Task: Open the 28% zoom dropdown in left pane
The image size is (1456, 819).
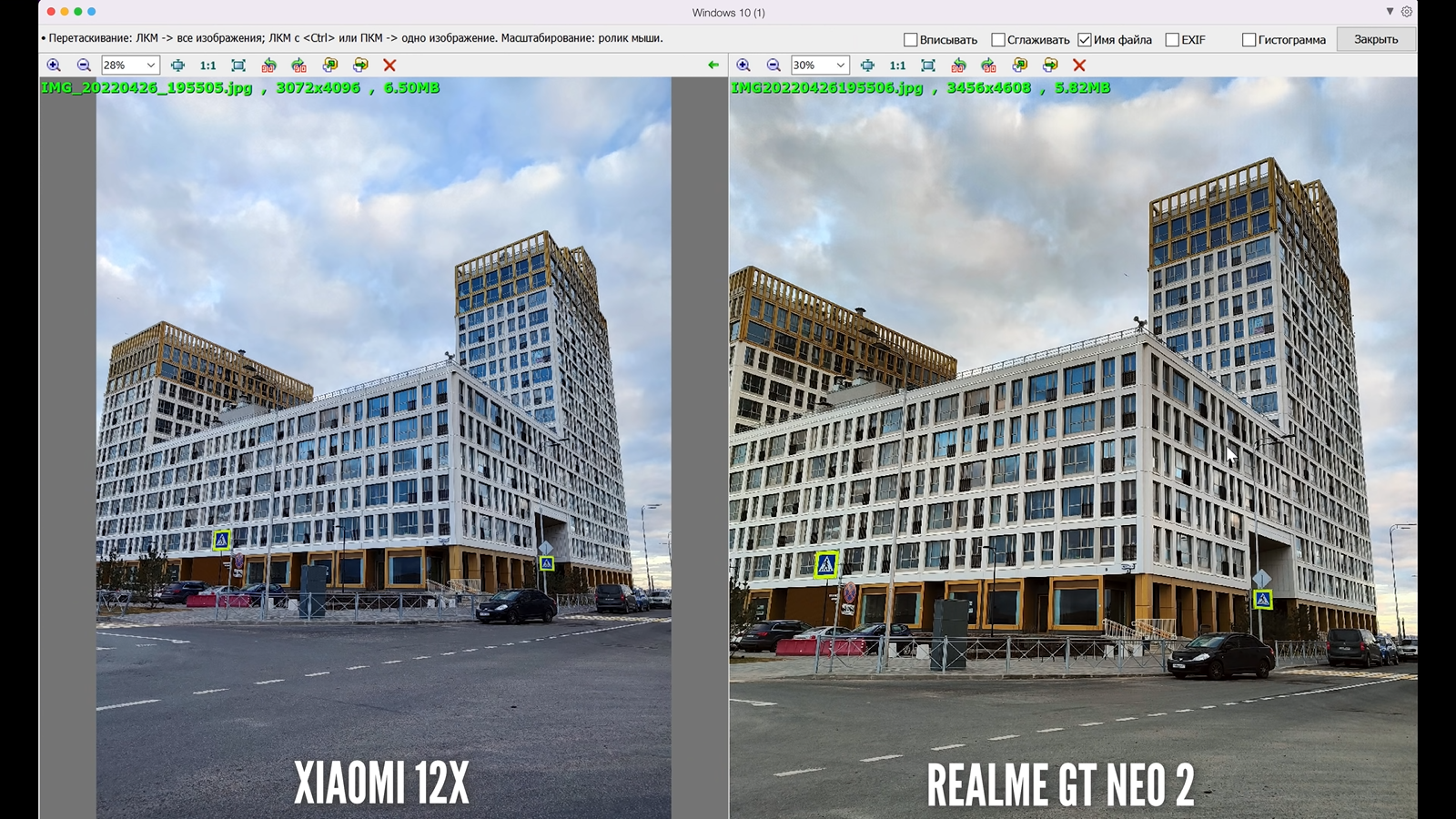Action: [x=151, y=66]
